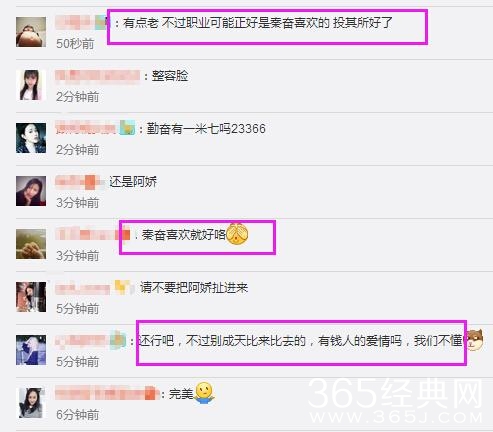
Task: Open avatar of the 完美 commenter
Action: (31, 403)
